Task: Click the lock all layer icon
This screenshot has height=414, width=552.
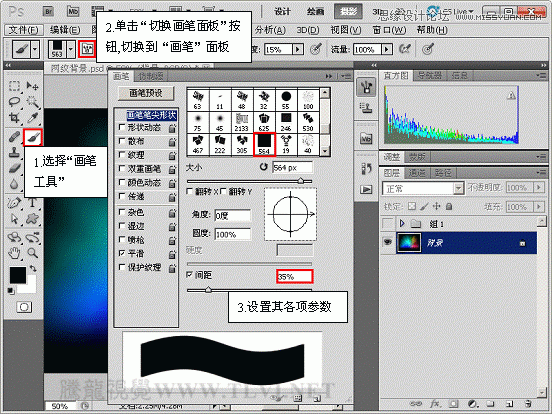Action: coord(449,206)
